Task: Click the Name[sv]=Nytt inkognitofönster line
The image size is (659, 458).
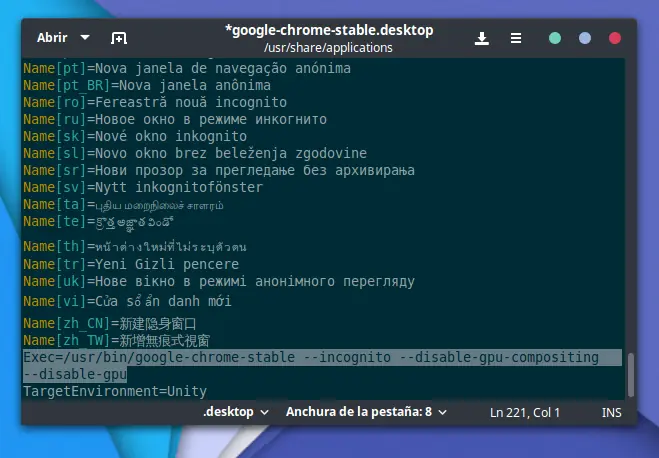Action: coord(143,187)
